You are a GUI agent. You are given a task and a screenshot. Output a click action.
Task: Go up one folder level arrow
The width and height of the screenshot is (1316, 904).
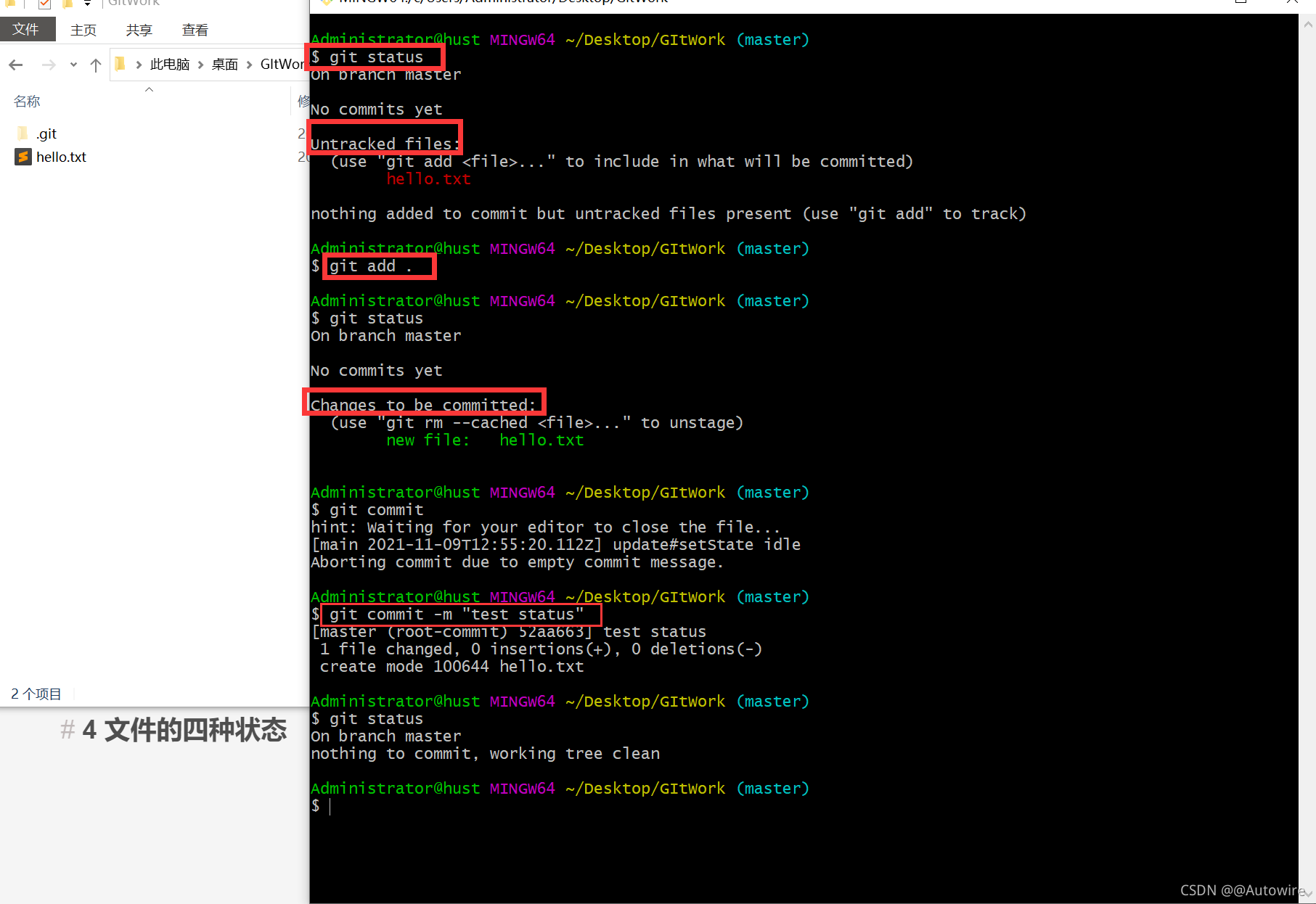[95, 65]
